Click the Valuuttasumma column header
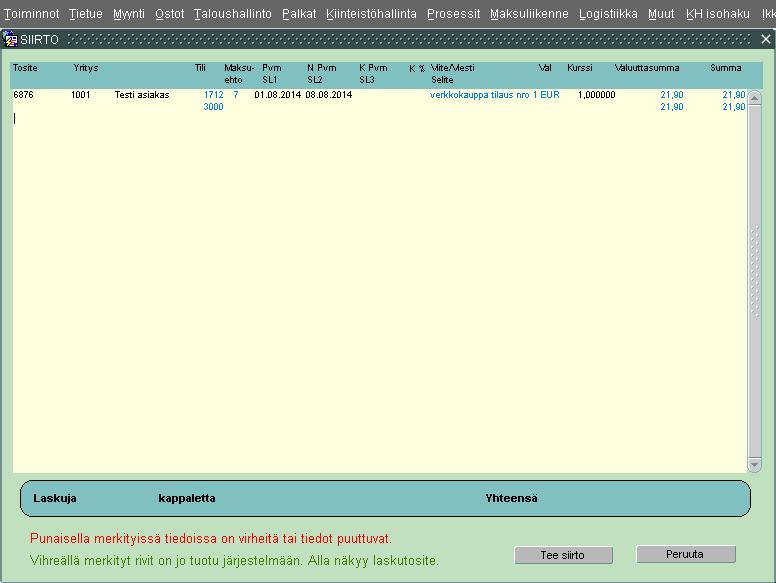This screenshot has width=776, height=583. click(647, 68)
